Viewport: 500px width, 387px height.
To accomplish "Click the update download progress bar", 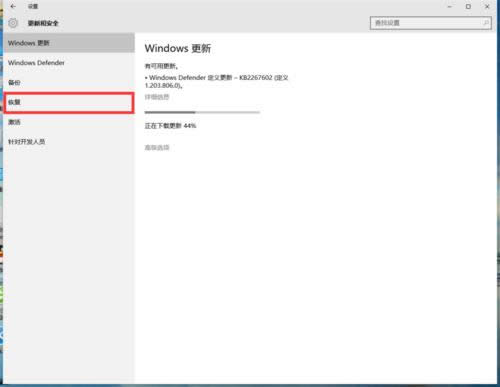I will pyautogui.click(x=202, y=112).
